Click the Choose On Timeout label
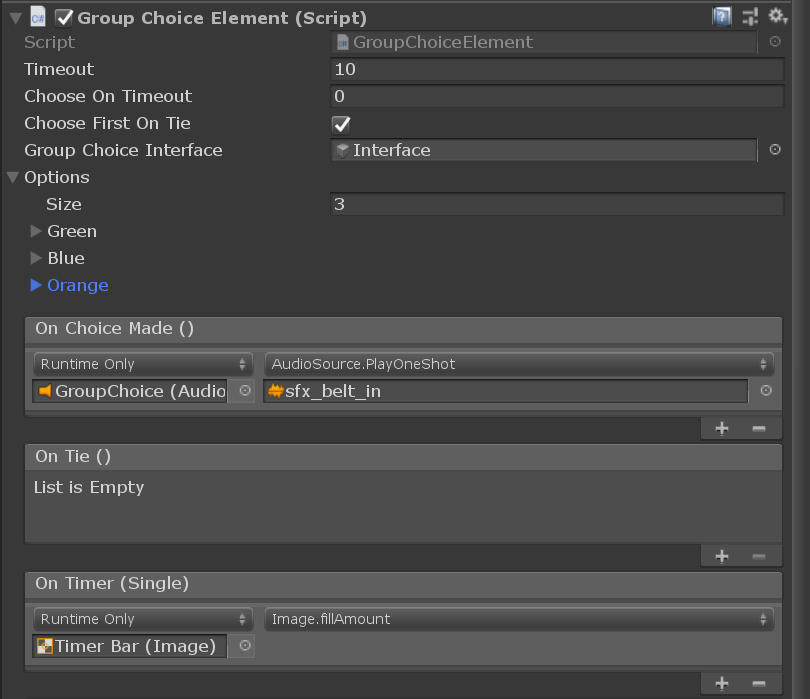The image size is (810, 699). [x=108, y=96]
